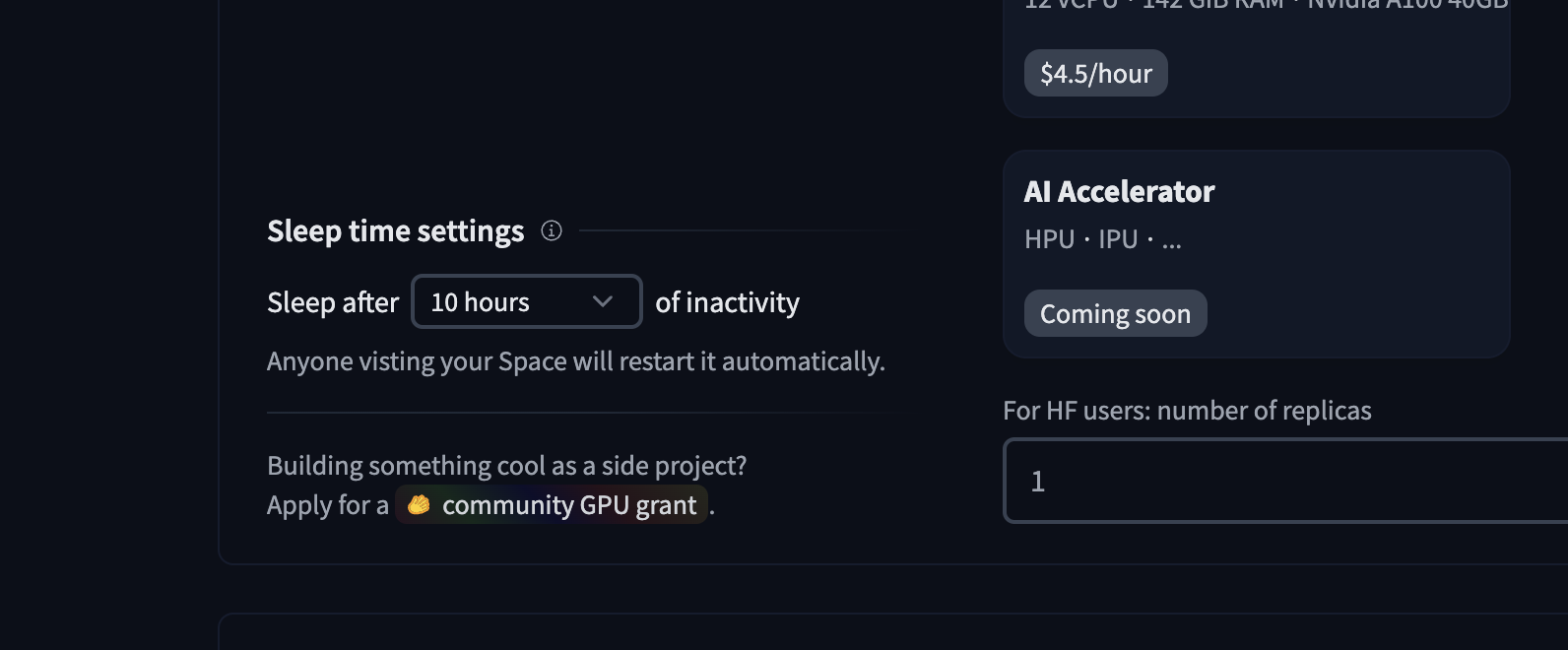Open the Sleep after duration dropdown
This screenshot has height=650, width=1568.
pos(526,301)
